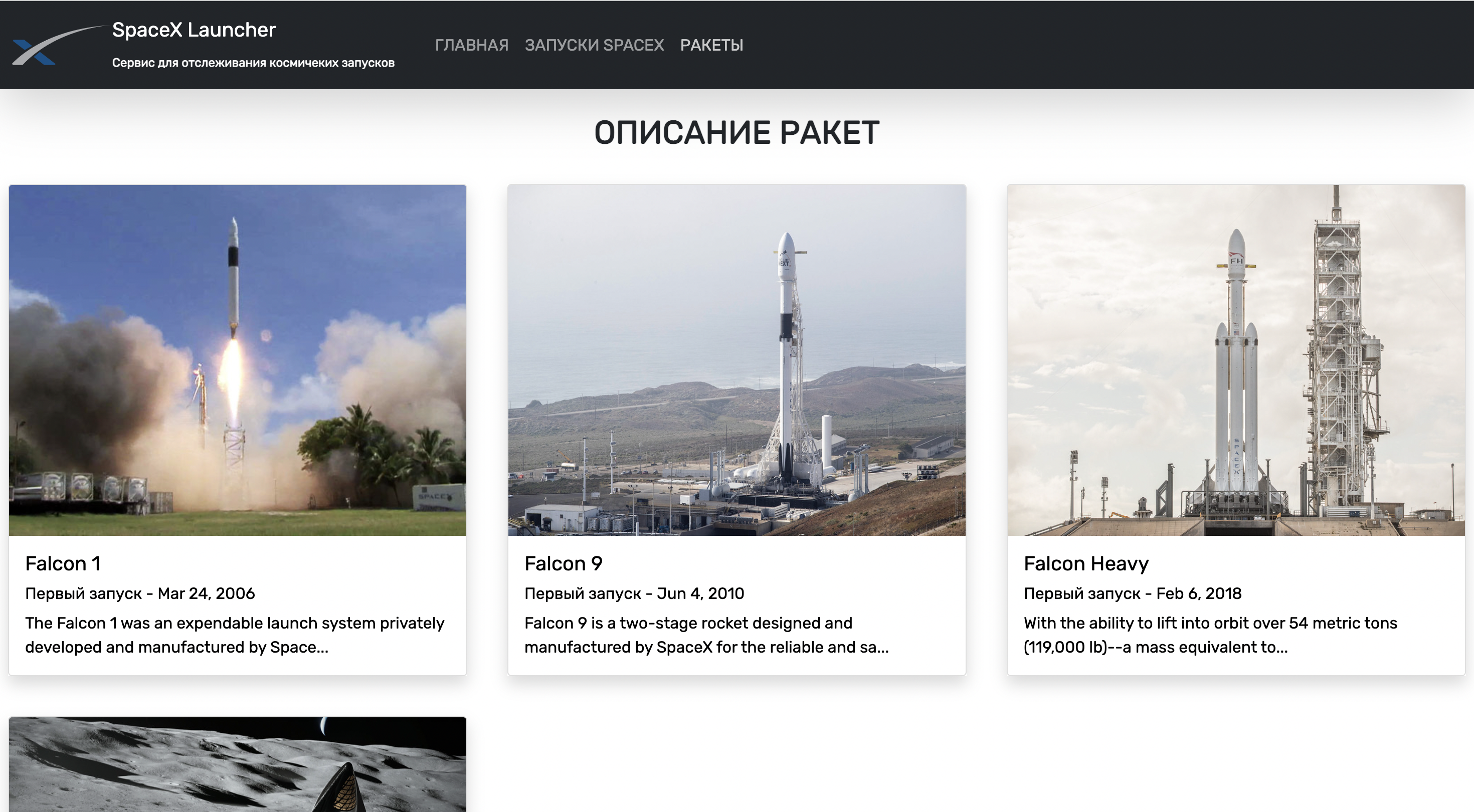The image size is (1474, 812).
Task: Click the Falcon 1 card title
Action: coord(63,564)
